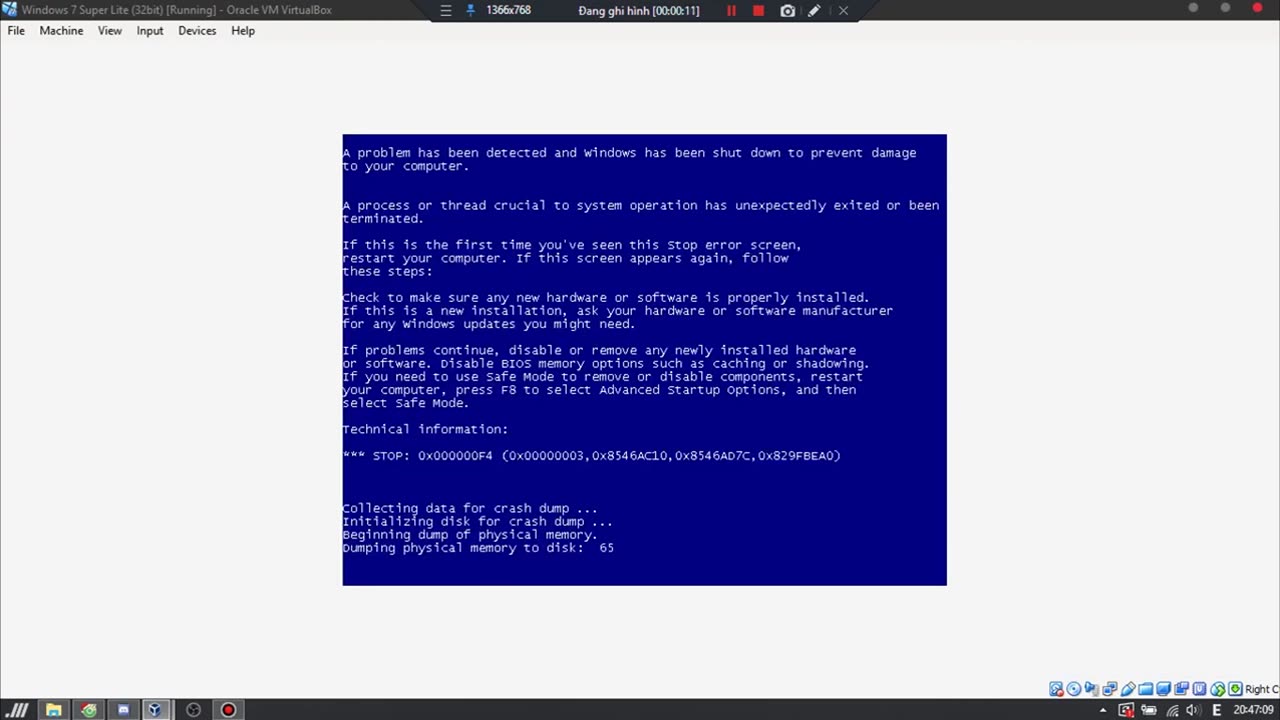
Task: Click the battery power tray icon
Action: [1149, 710]
